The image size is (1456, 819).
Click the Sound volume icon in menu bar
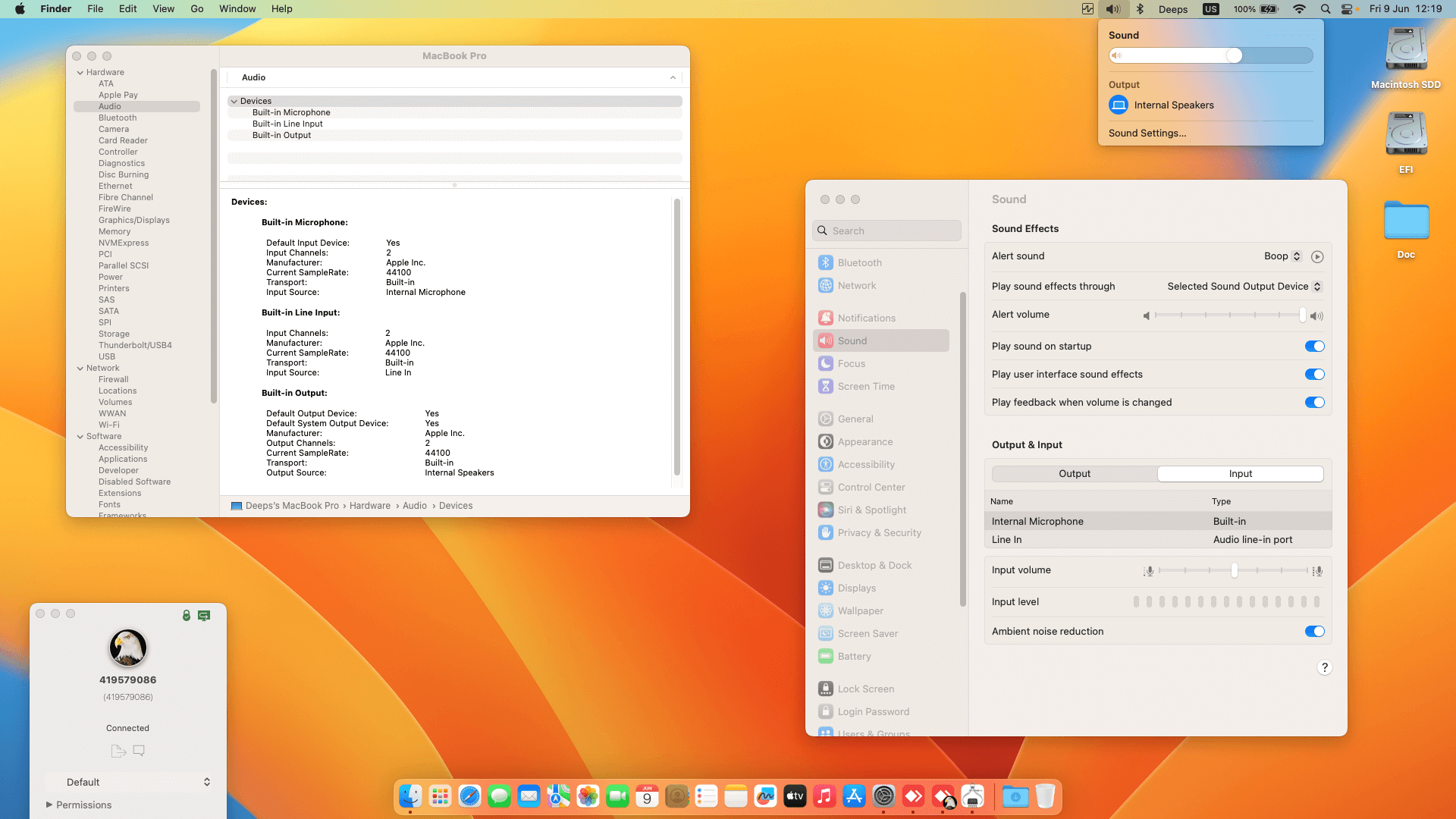pyautogui.click(x=1112, y=9)
